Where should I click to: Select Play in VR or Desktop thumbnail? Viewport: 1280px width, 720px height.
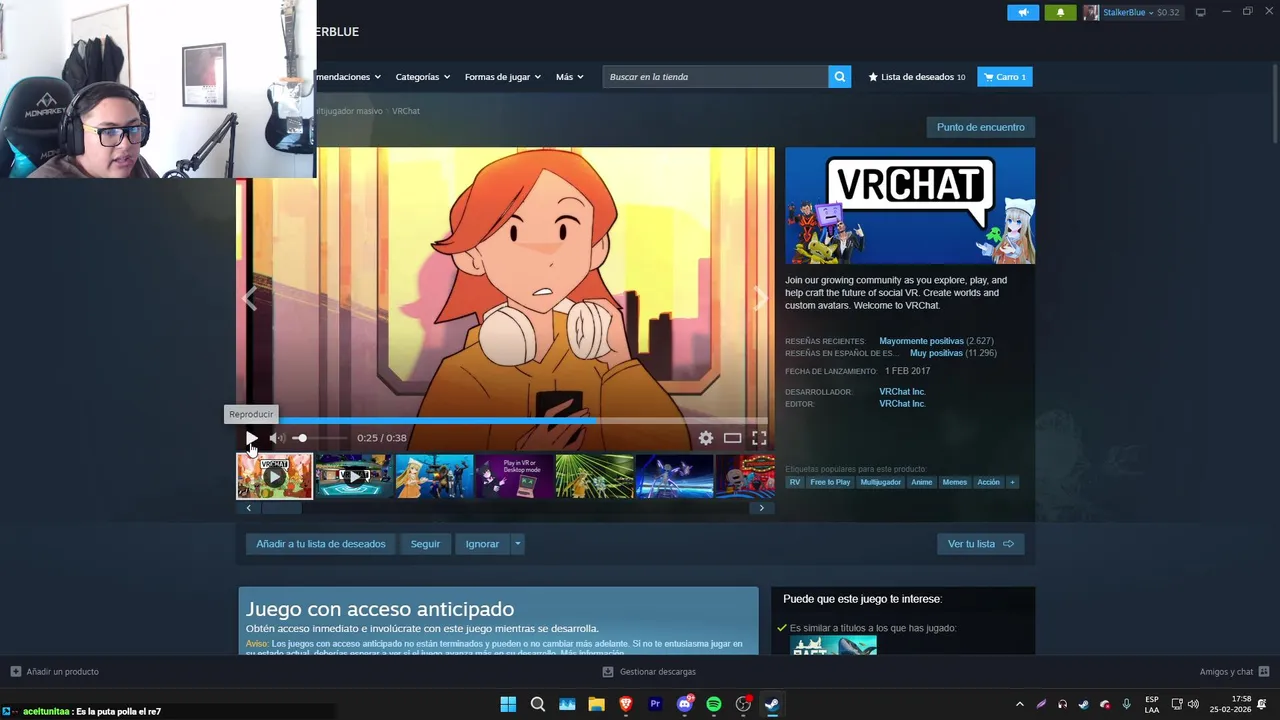[514, 477]
